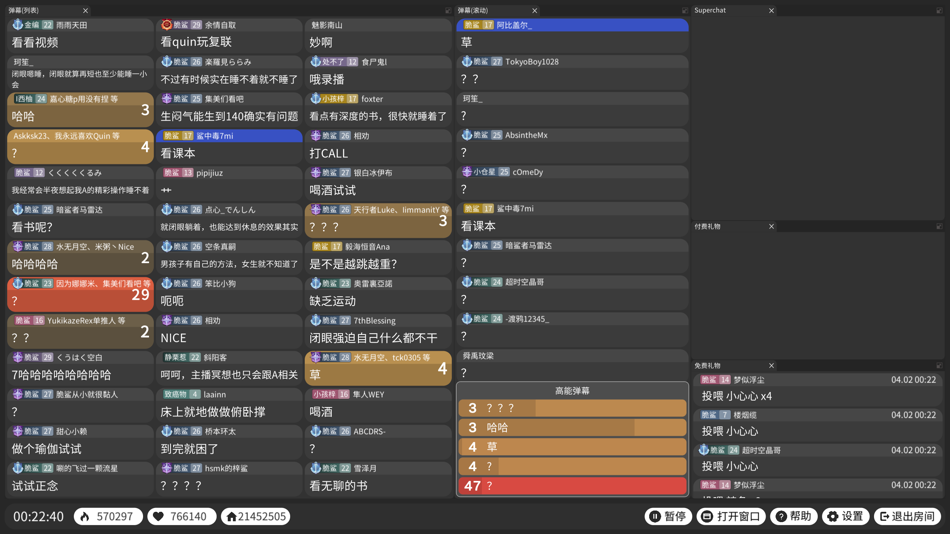Expand the merged 哈哈 message with count 3
Image resolution: width=950 pixels, height=534 pixels.
tap(80, 109)
